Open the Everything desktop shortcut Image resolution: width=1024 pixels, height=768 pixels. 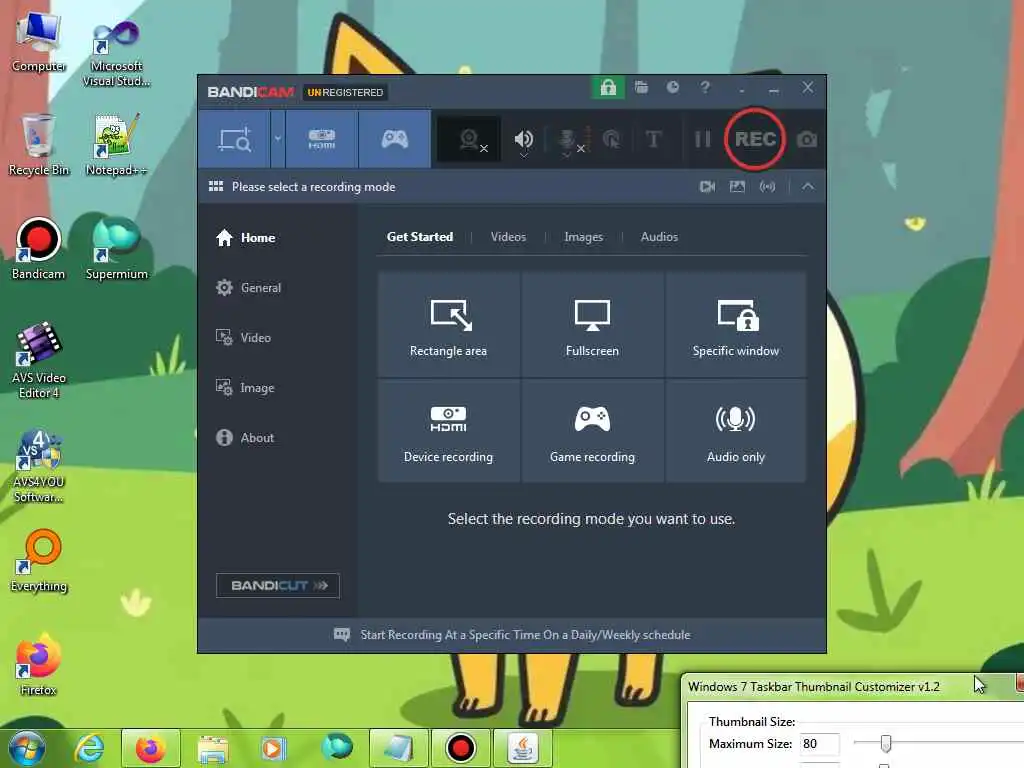click(x=39, y=562)
